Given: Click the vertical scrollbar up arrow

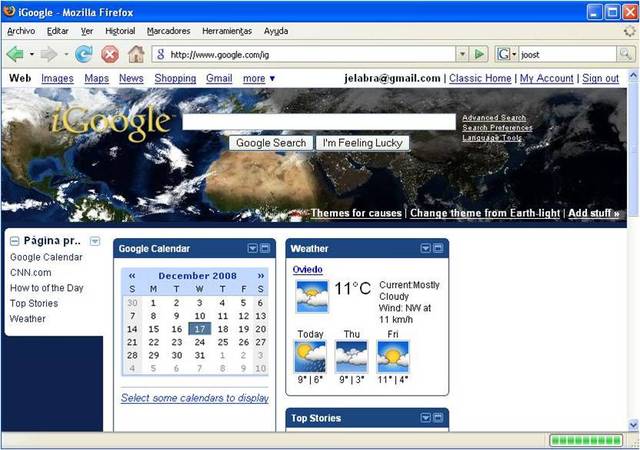Looking at the screenshot, I should point(633,75).
